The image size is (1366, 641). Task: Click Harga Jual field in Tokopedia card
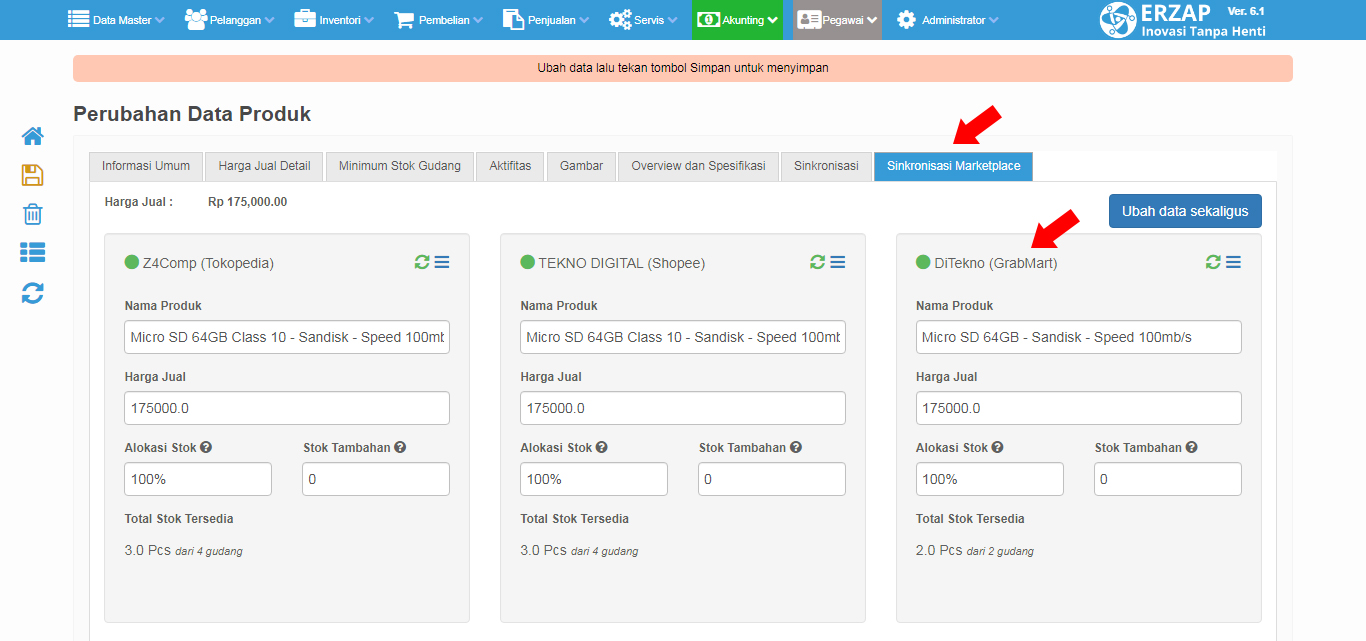point(287,408)
